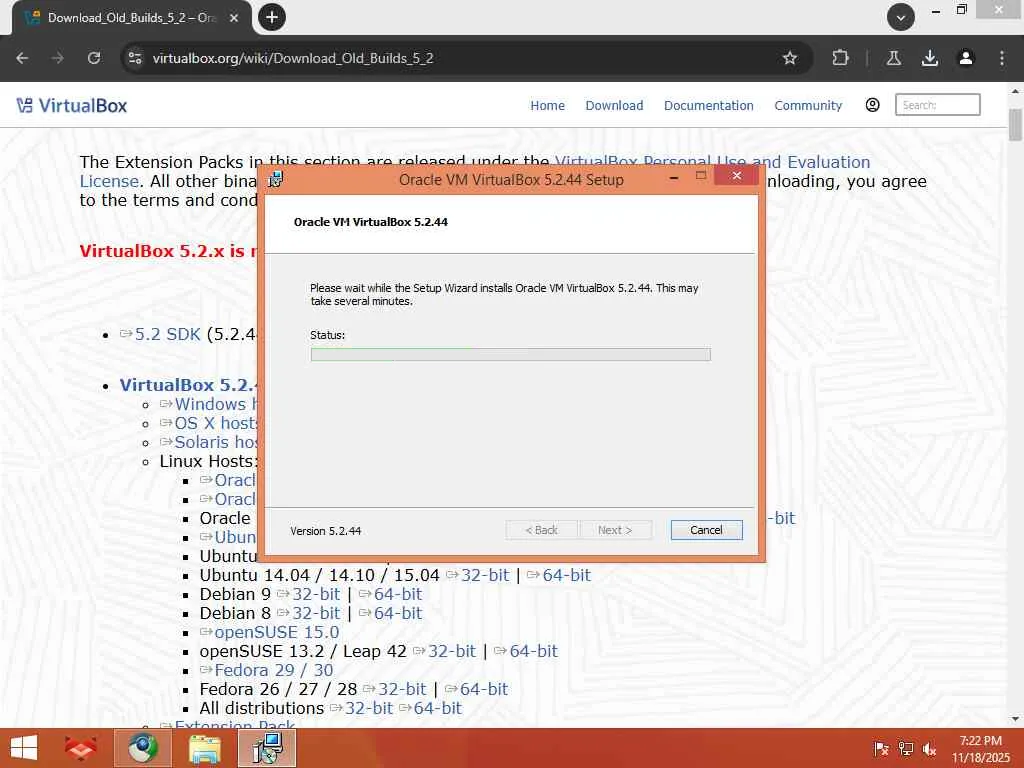Viewport: 1024px width, 768px height.
Task: Go back using the browser back arrow
Action: [22, 58]
